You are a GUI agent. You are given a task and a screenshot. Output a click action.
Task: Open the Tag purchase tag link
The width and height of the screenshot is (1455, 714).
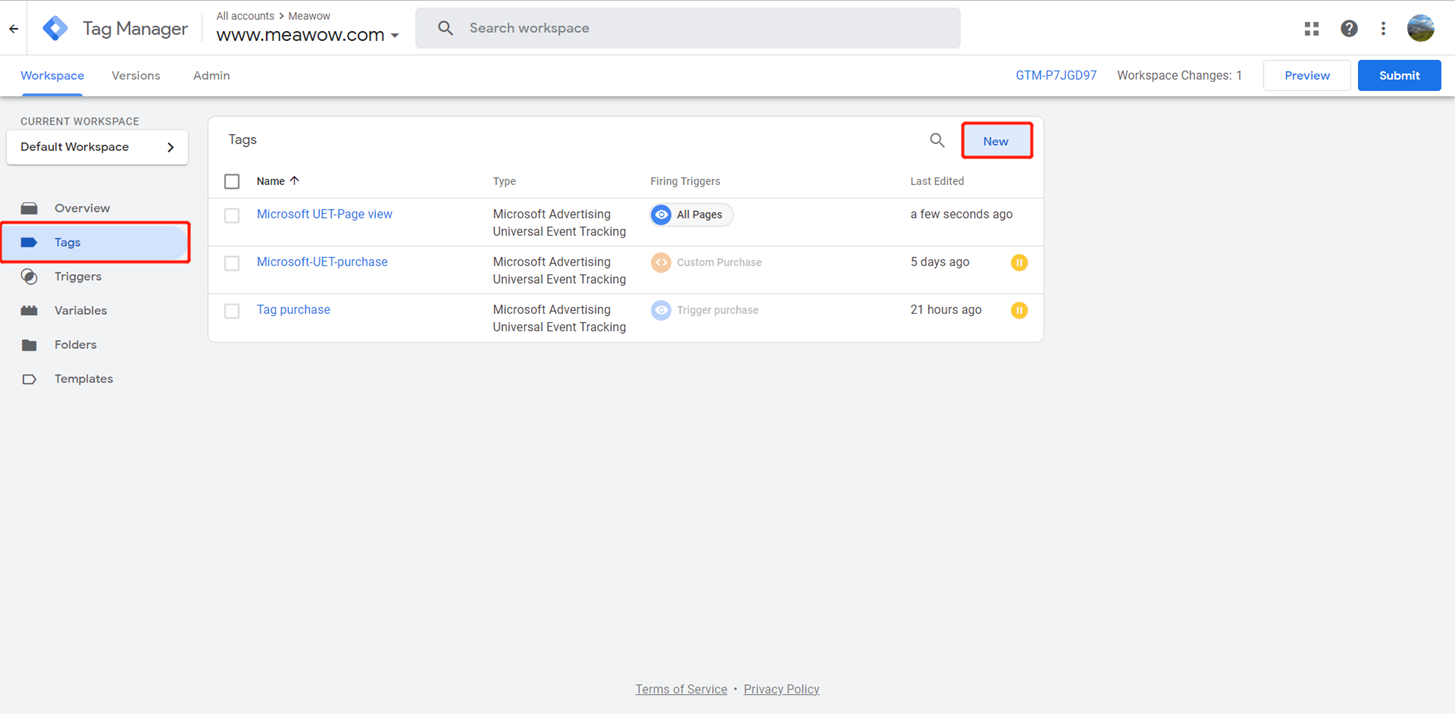tap(293, 310)
